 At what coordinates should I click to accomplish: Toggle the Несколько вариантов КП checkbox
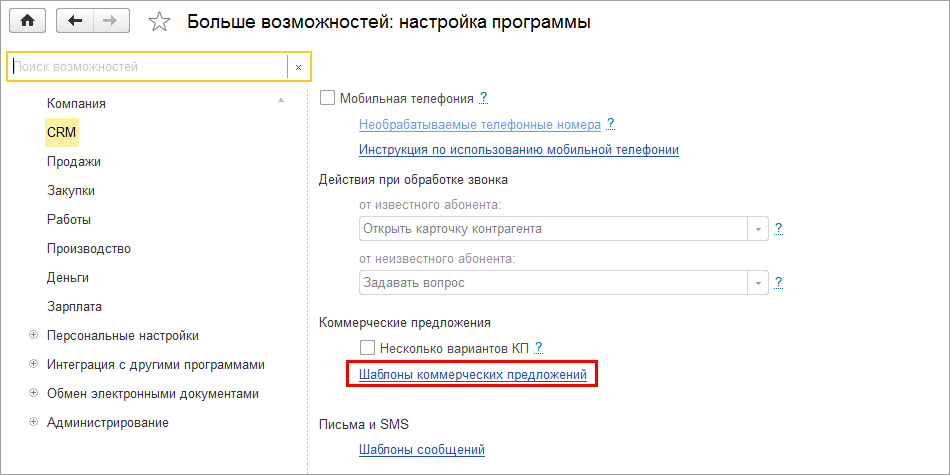coord(366,348)
